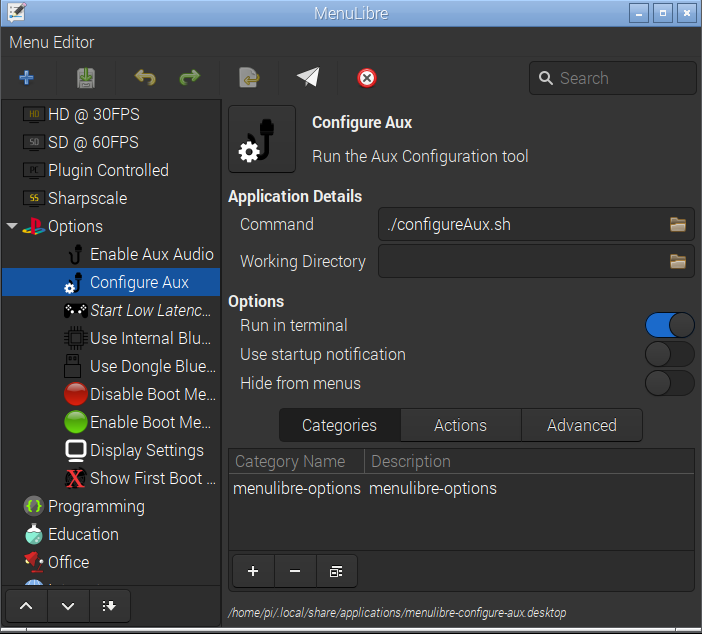
Task: Click the paper plane test launcher icon
Action: coord(308,77)
